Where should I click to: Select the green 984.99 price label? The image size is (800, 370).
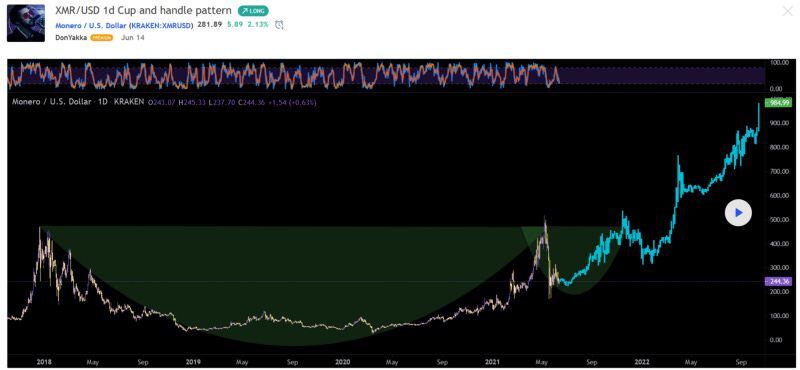pyautogui.click(x=777, y=103)
